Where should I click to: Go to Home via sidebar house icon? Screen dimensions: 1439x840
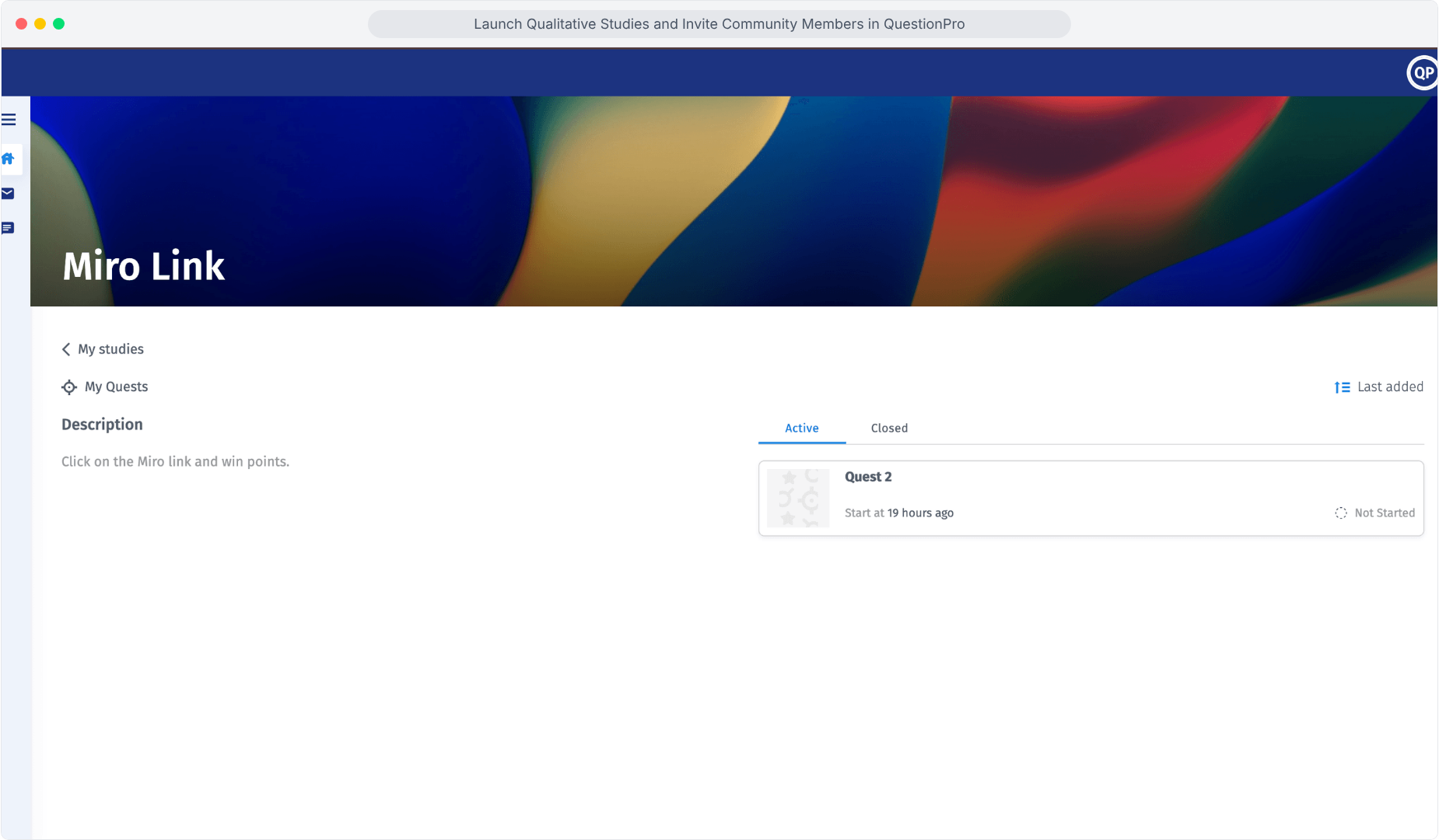pos(9,159)
